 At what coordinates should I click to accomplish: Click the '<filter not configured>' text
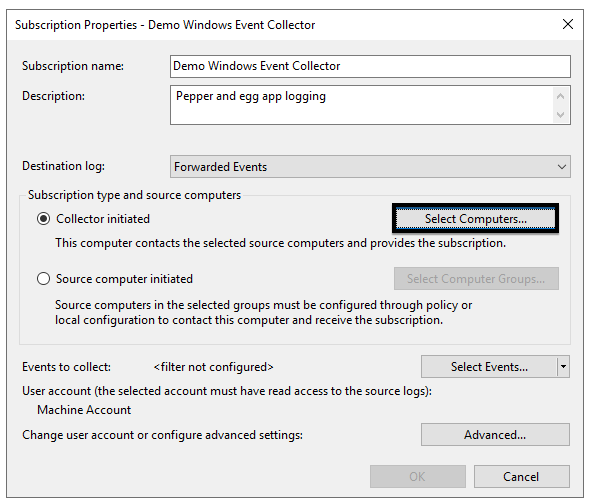(213, 367)
